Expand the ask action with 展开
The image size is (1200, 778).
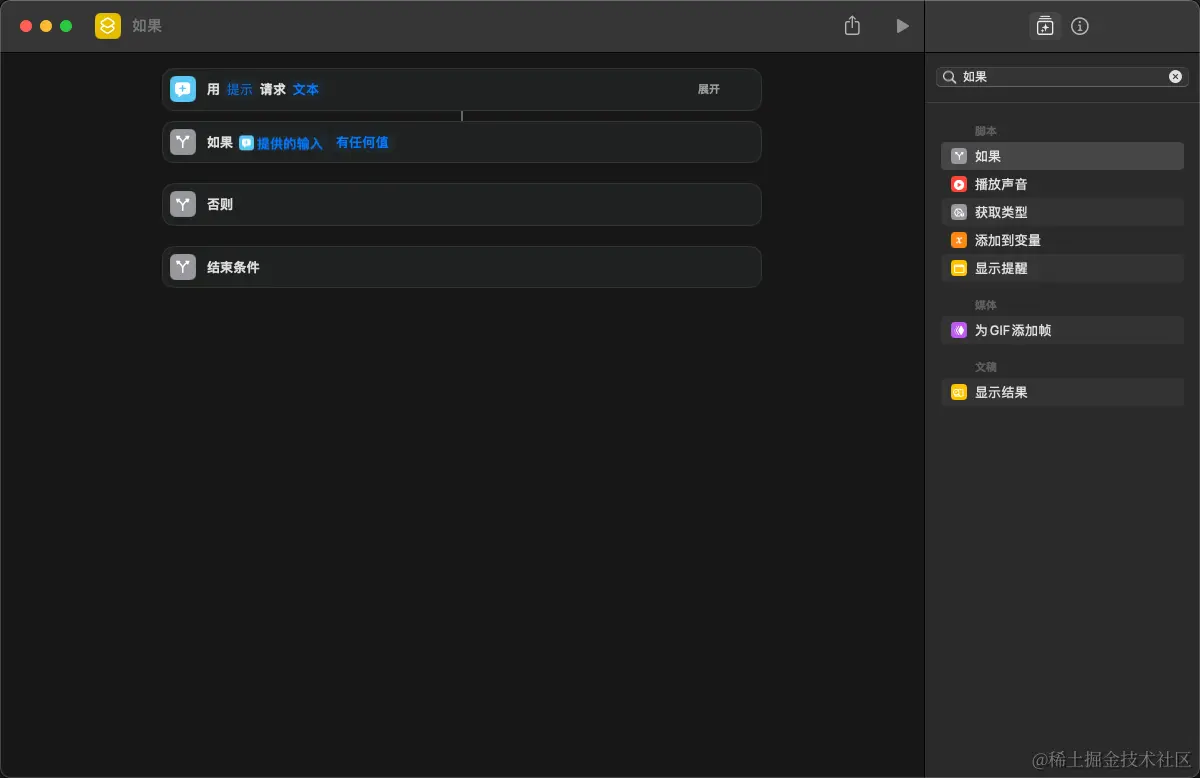pos(709,89)
